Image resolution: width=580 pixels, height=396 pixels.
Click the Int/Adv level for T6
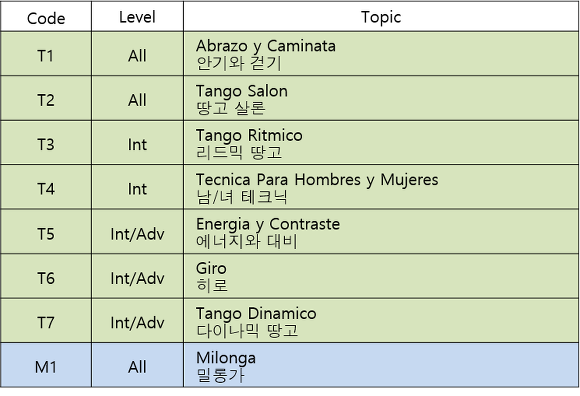[137, 276]
